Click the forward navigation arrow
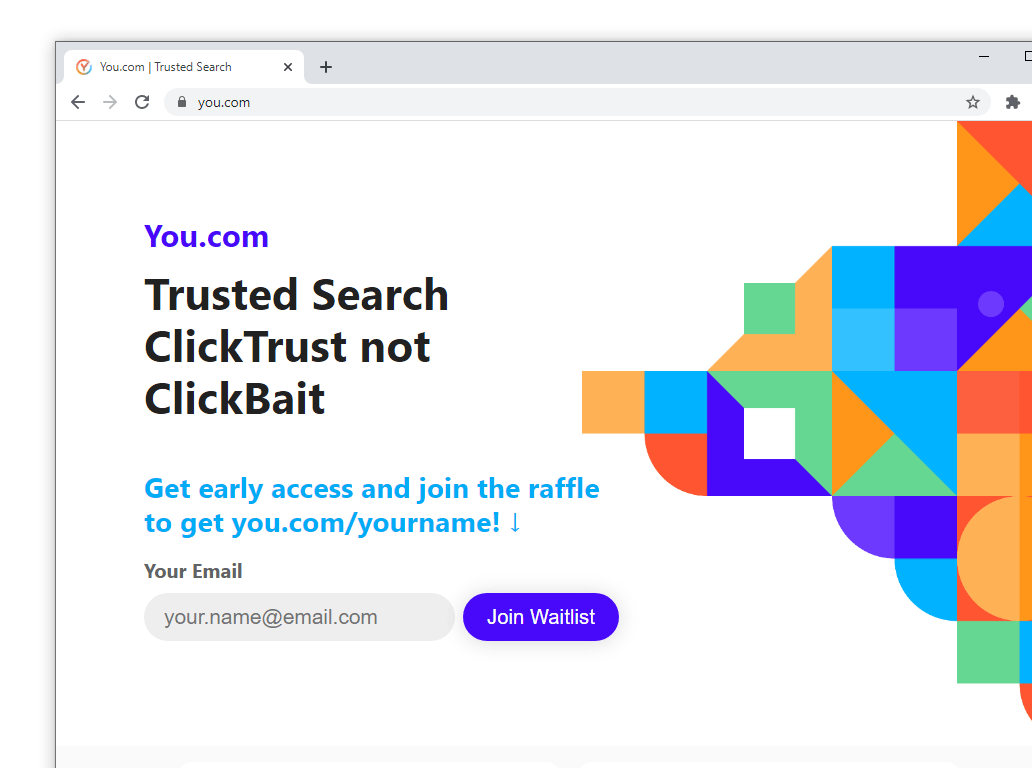 point(110,102)
